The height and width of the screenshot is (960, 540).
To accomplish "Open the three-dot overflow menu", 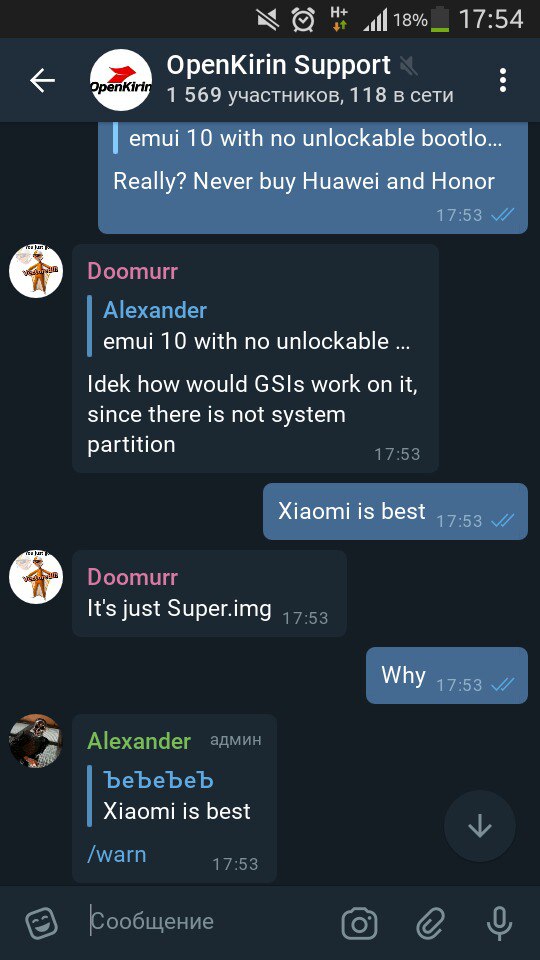I will [x=503, y=80].
